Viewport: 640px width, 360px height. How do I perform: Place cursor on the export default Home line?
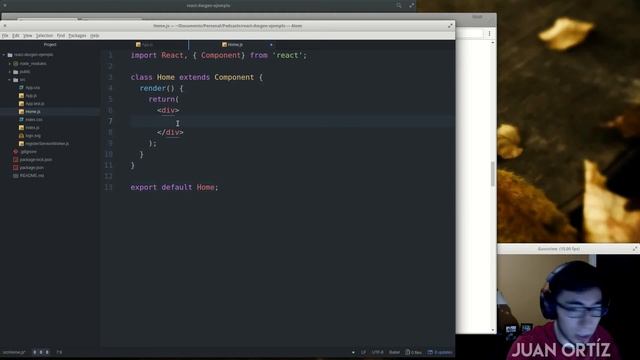(174, 187)
